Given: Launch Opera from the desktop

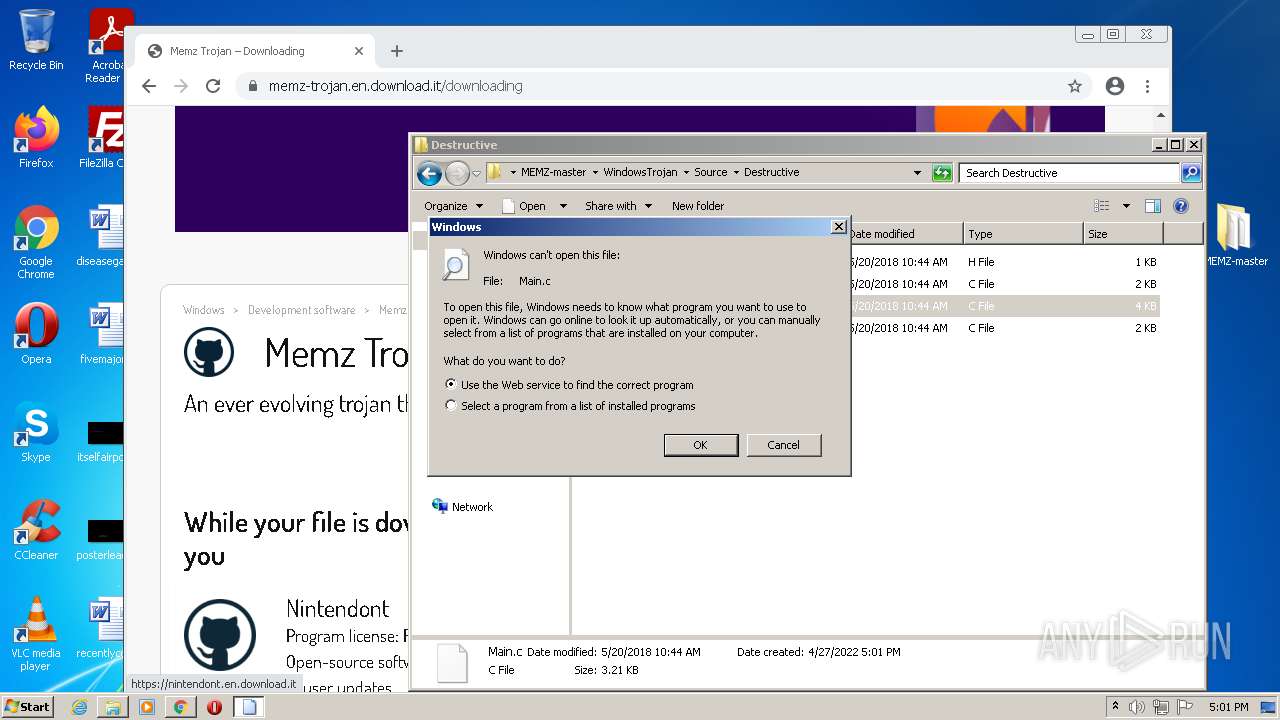Looking at the screenshot, I should [36, 334].
